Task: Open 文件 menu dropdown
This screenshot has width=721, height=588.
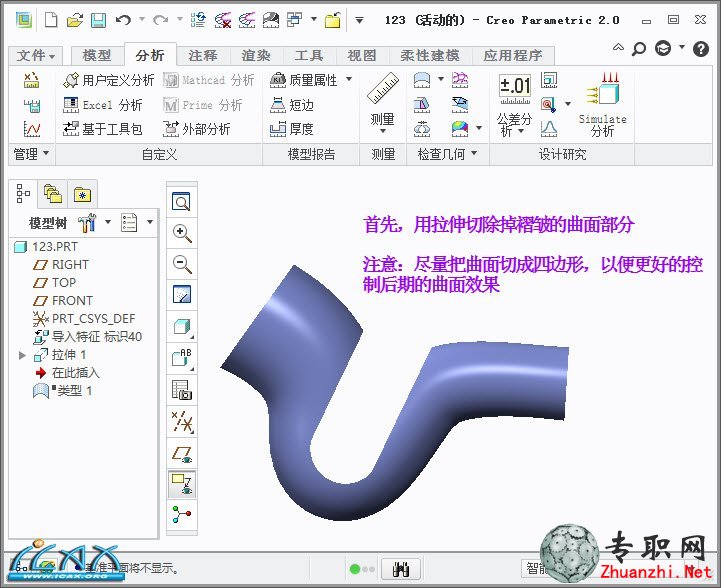Action: [36, 56]
